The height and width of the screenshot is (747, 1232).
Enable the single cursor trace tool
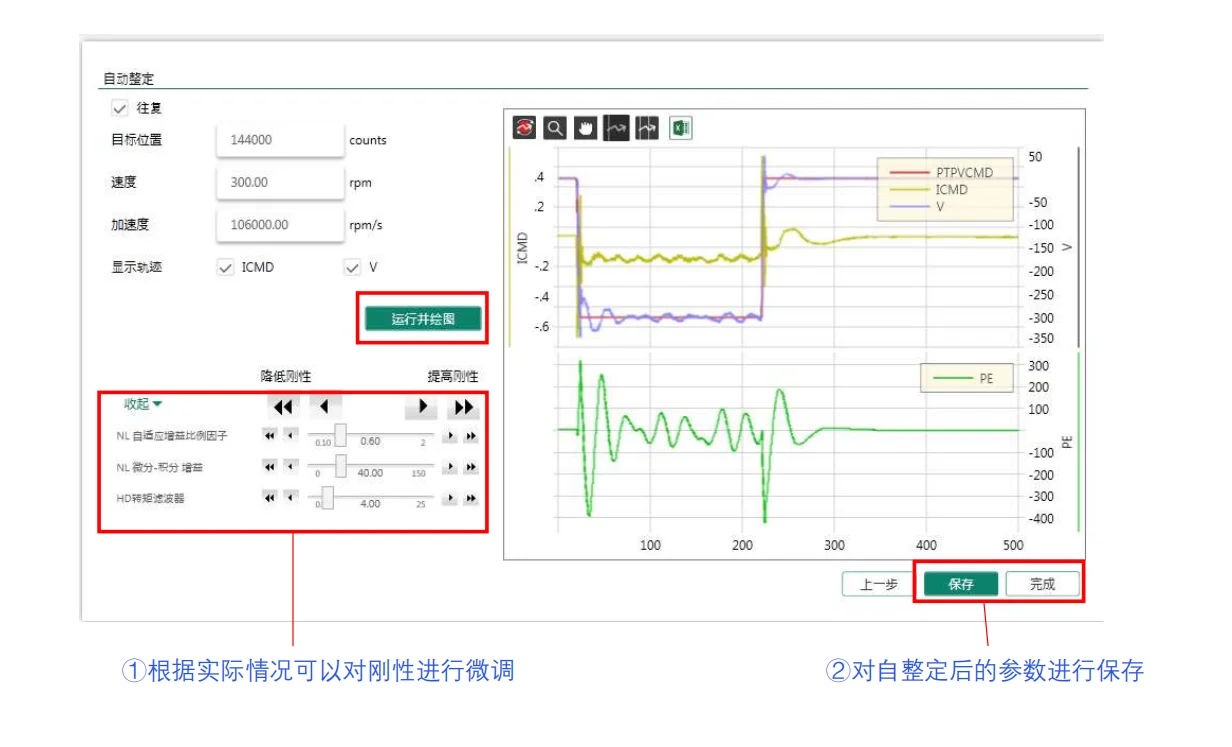pyautogui.click(x=616, y=128)
